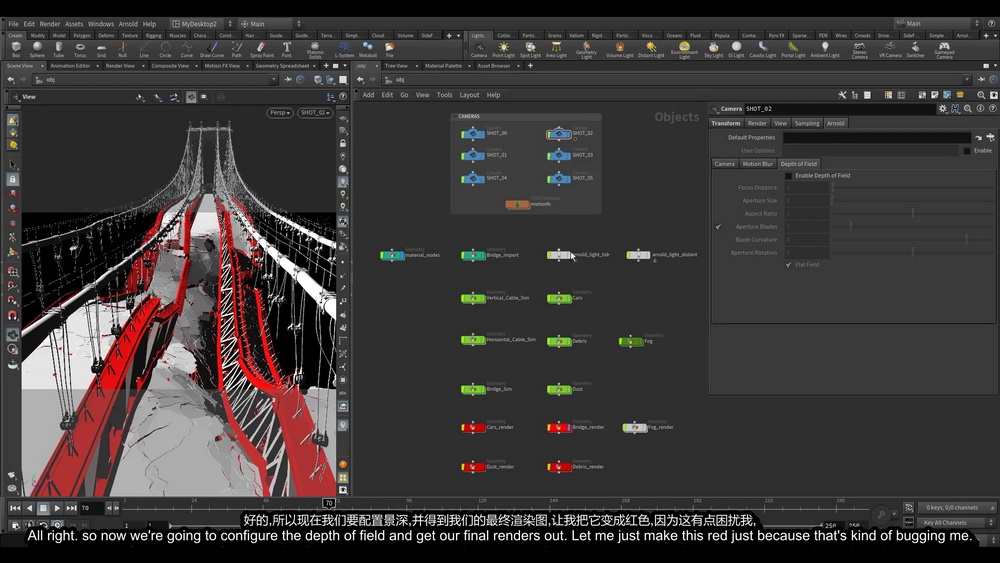The height and width of the screenshot is (563, 1000).
Task: Add a Distant Light from the shelf
Action: (651, 50)
